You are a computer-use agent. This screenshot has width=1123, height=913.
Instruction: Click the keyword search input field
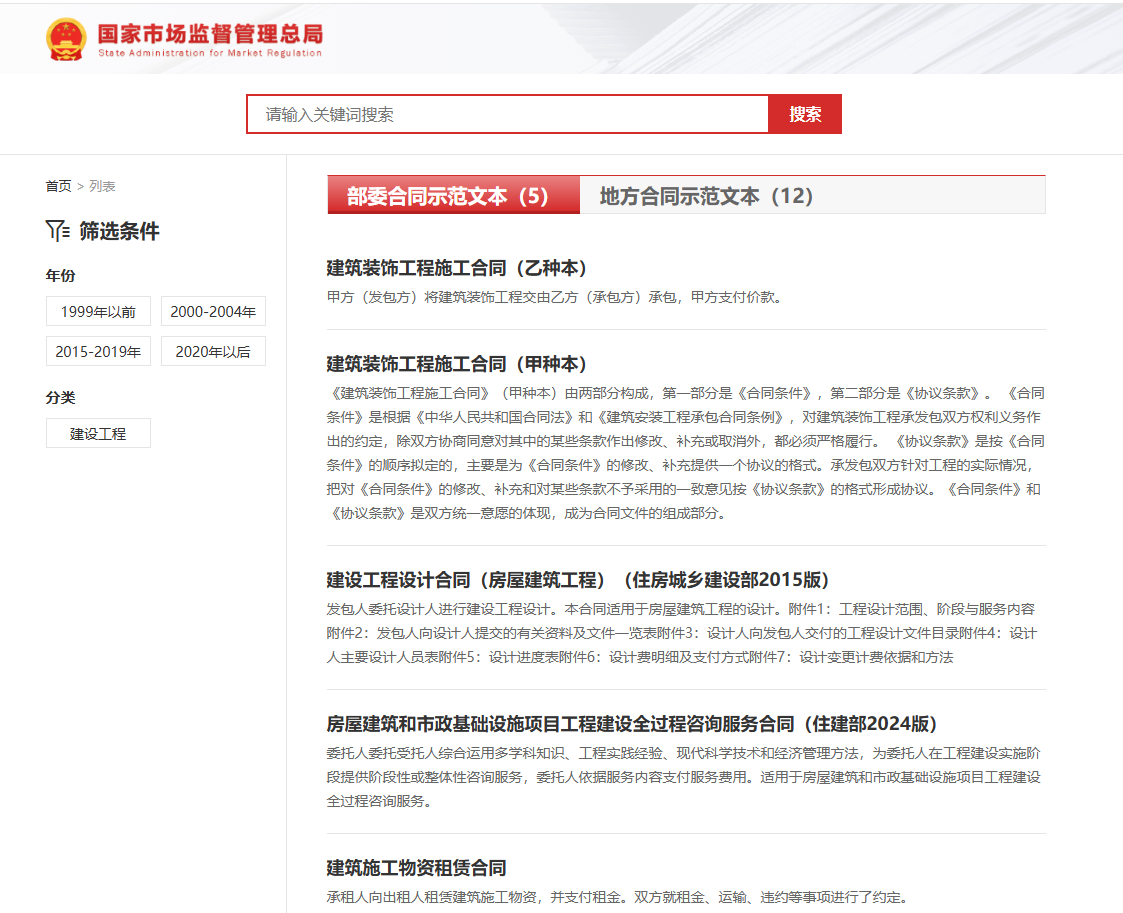(x=507, y=114)
